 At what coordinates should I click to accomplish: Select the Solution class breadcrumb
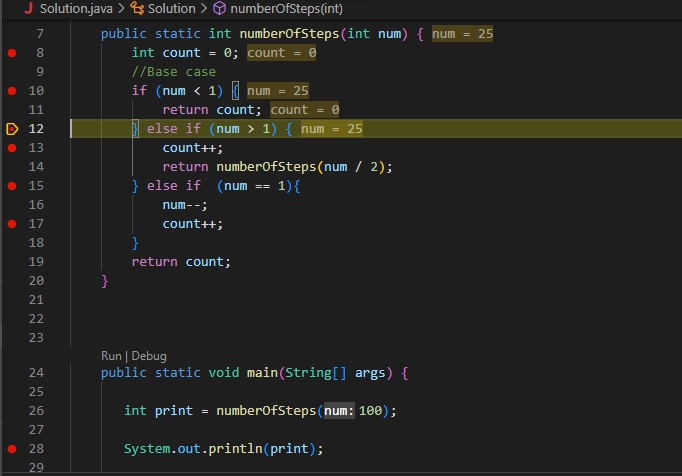(171, 8)
